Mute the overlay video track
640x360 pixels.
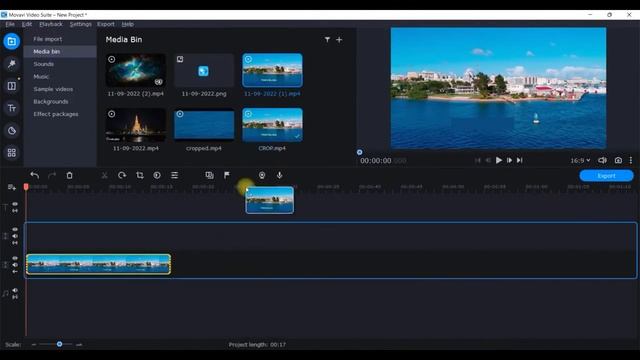pyautogui.click(x=15, y=236)
